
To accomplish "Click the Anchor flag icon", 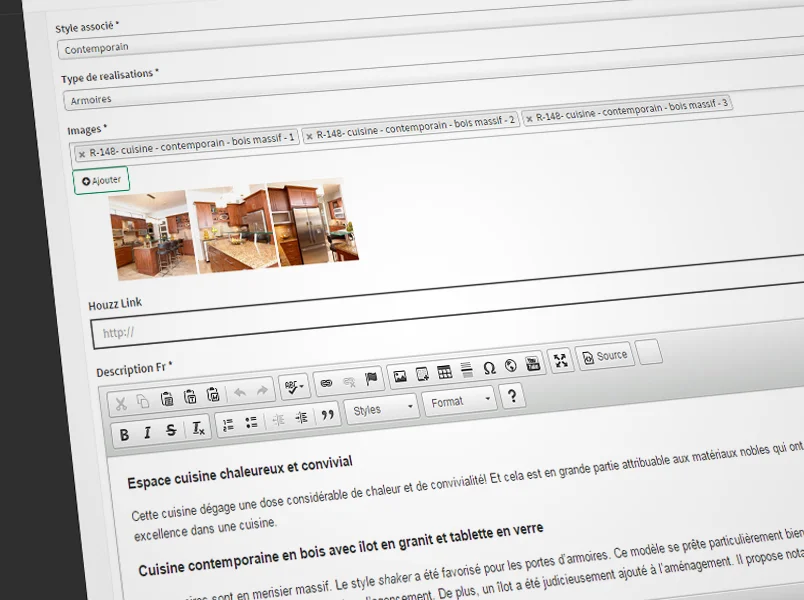I will (x=371, y=379).
